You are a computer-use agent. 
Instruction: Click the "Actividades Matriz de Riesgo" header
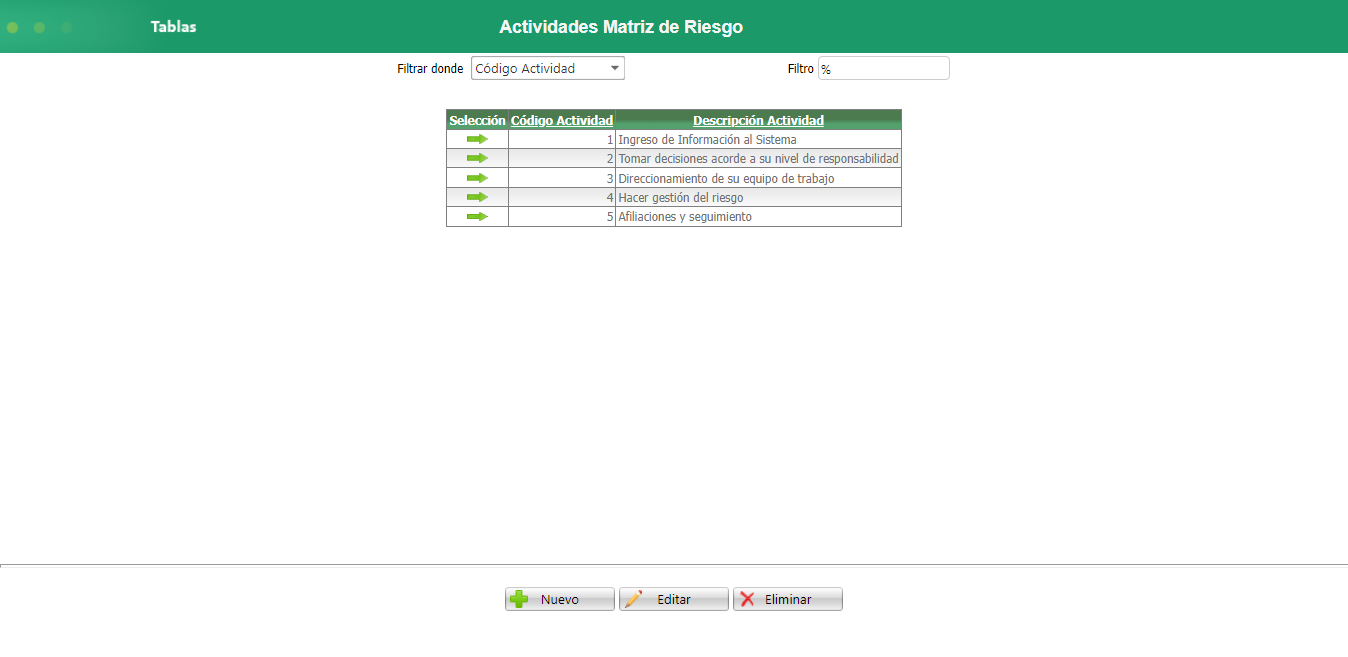[621, 27]
